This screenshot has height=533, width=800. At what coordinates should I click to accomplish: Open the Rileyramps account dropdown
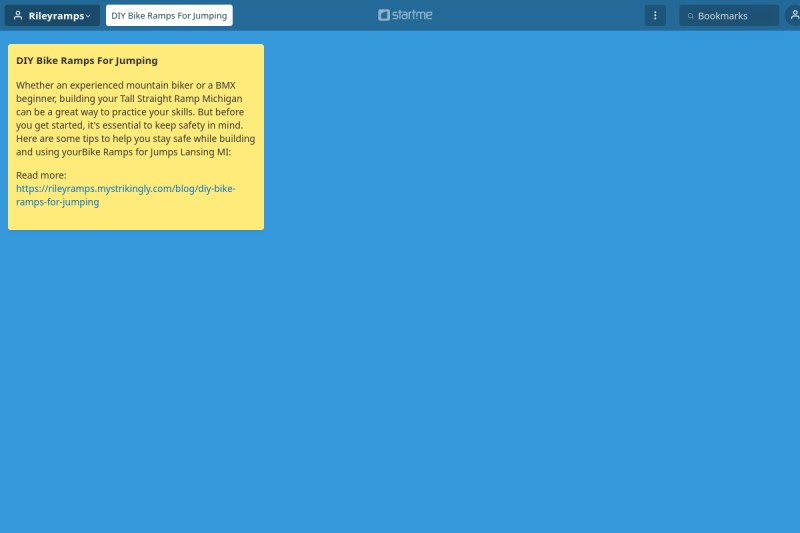tap(53, 16)
